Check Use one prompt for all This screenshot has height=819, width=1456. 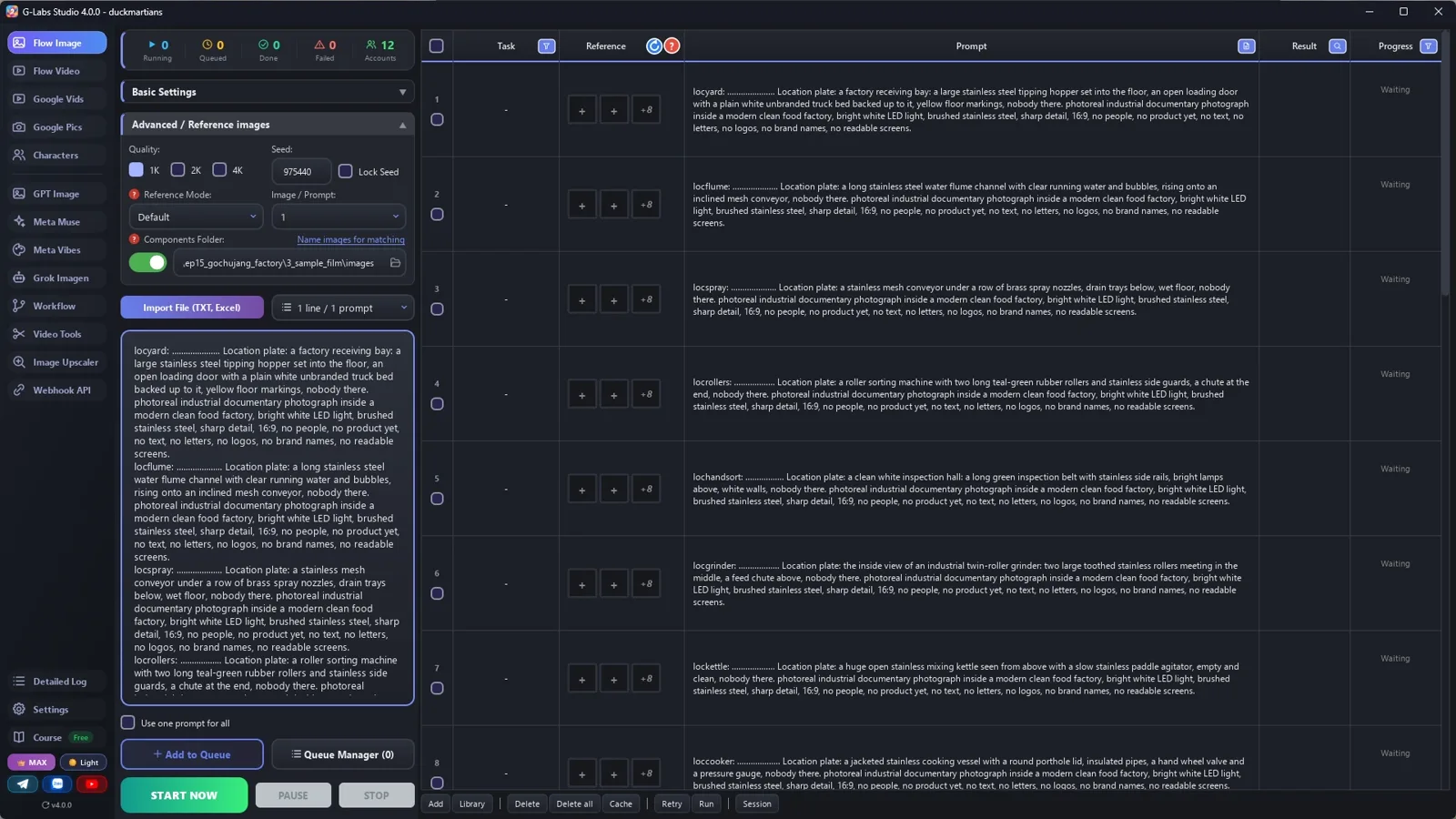[x=127, y=723]
